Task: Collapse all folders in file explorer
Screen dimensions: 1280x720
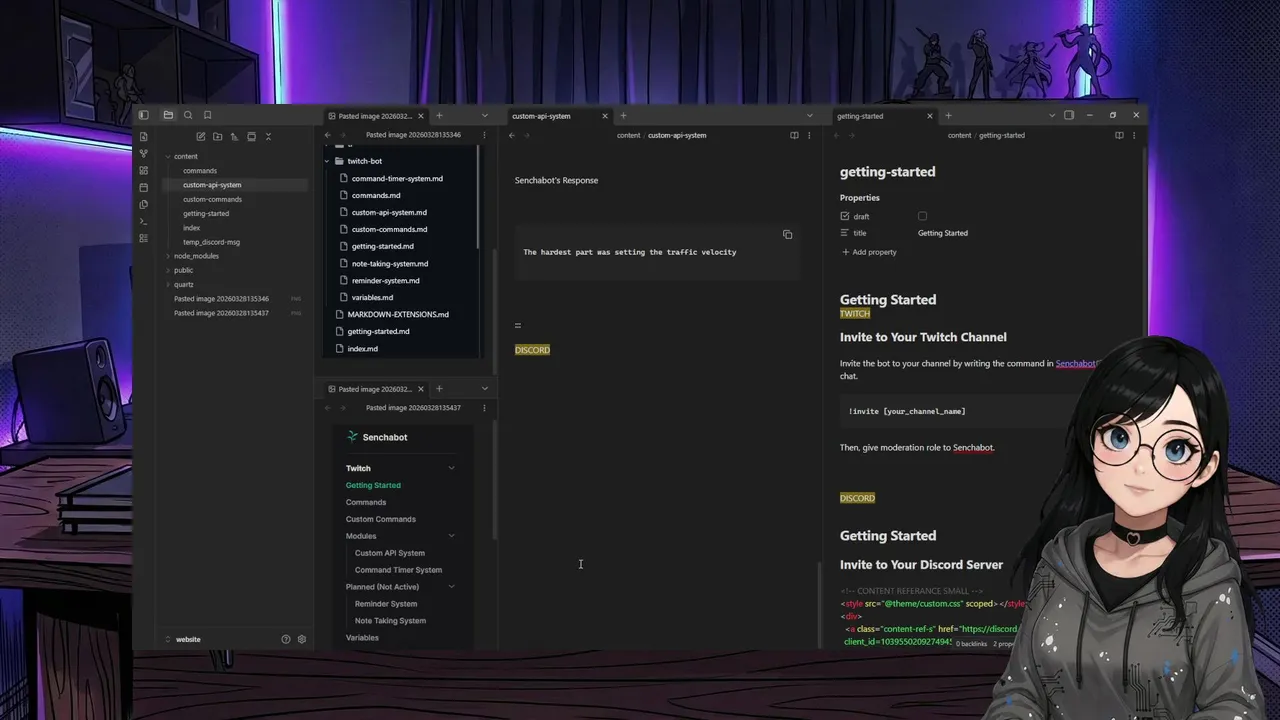Action: (268, 136)
